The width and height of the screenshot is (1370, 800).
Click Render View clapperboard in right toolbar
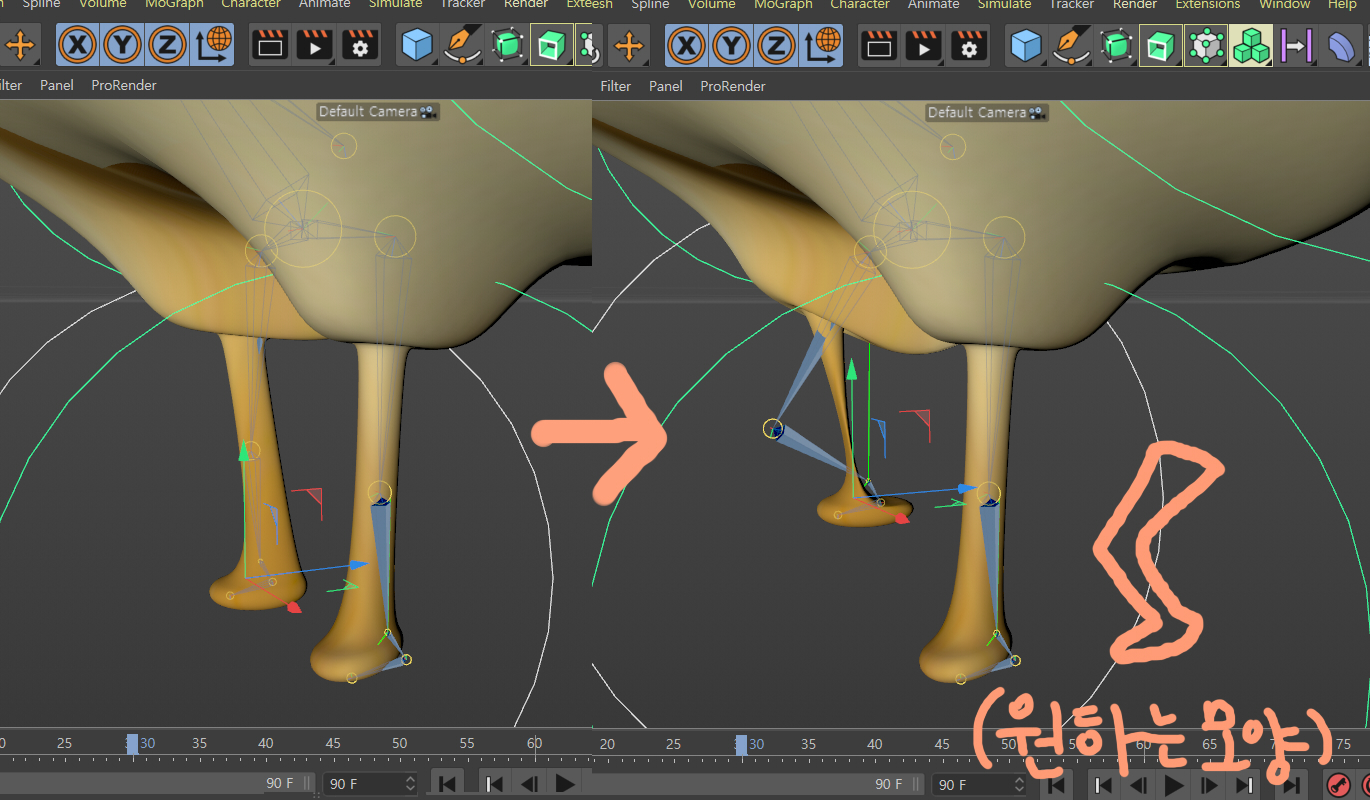879,46
